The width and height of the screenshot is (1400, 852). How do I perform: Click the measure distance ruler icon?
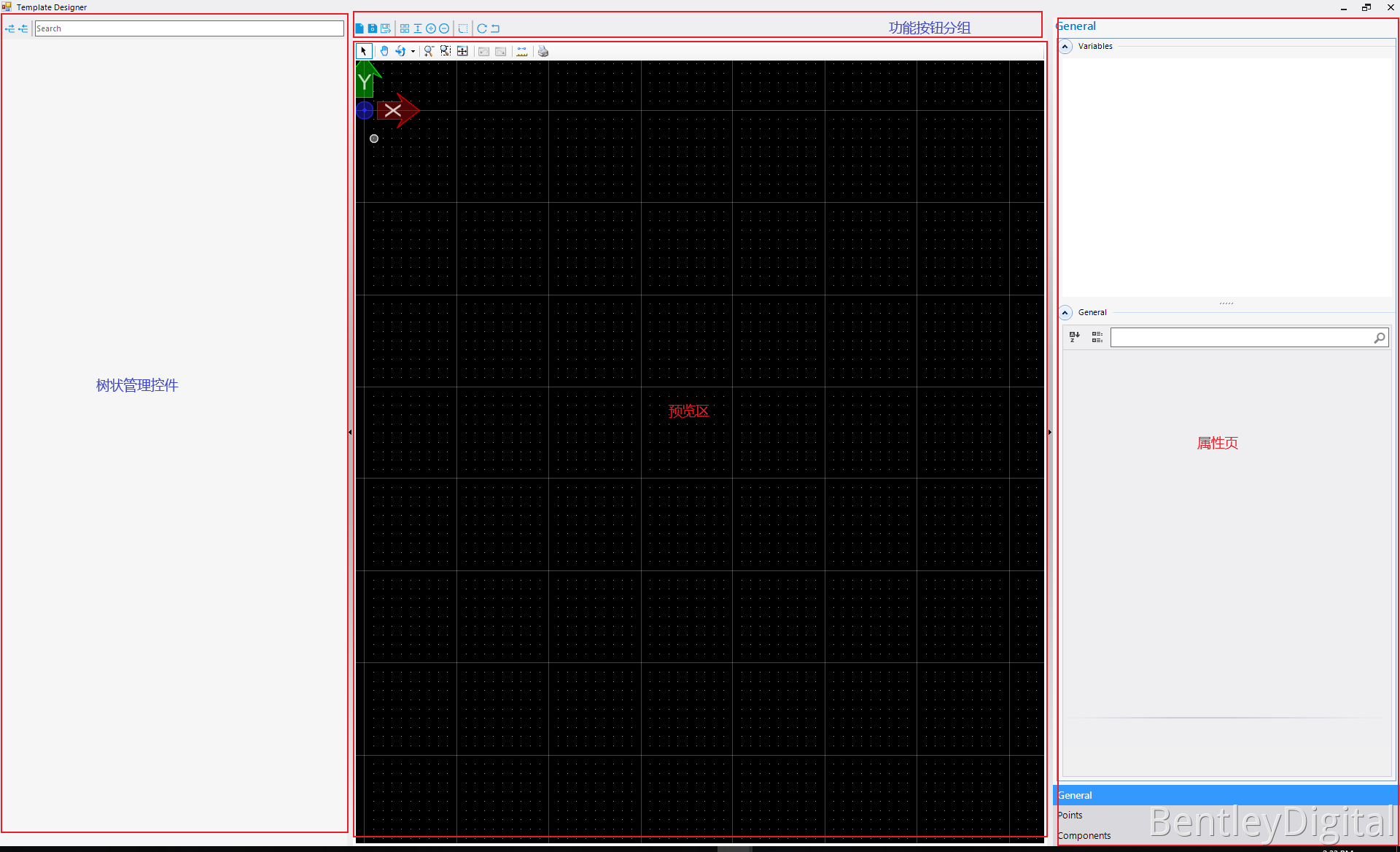pos(522,51)
